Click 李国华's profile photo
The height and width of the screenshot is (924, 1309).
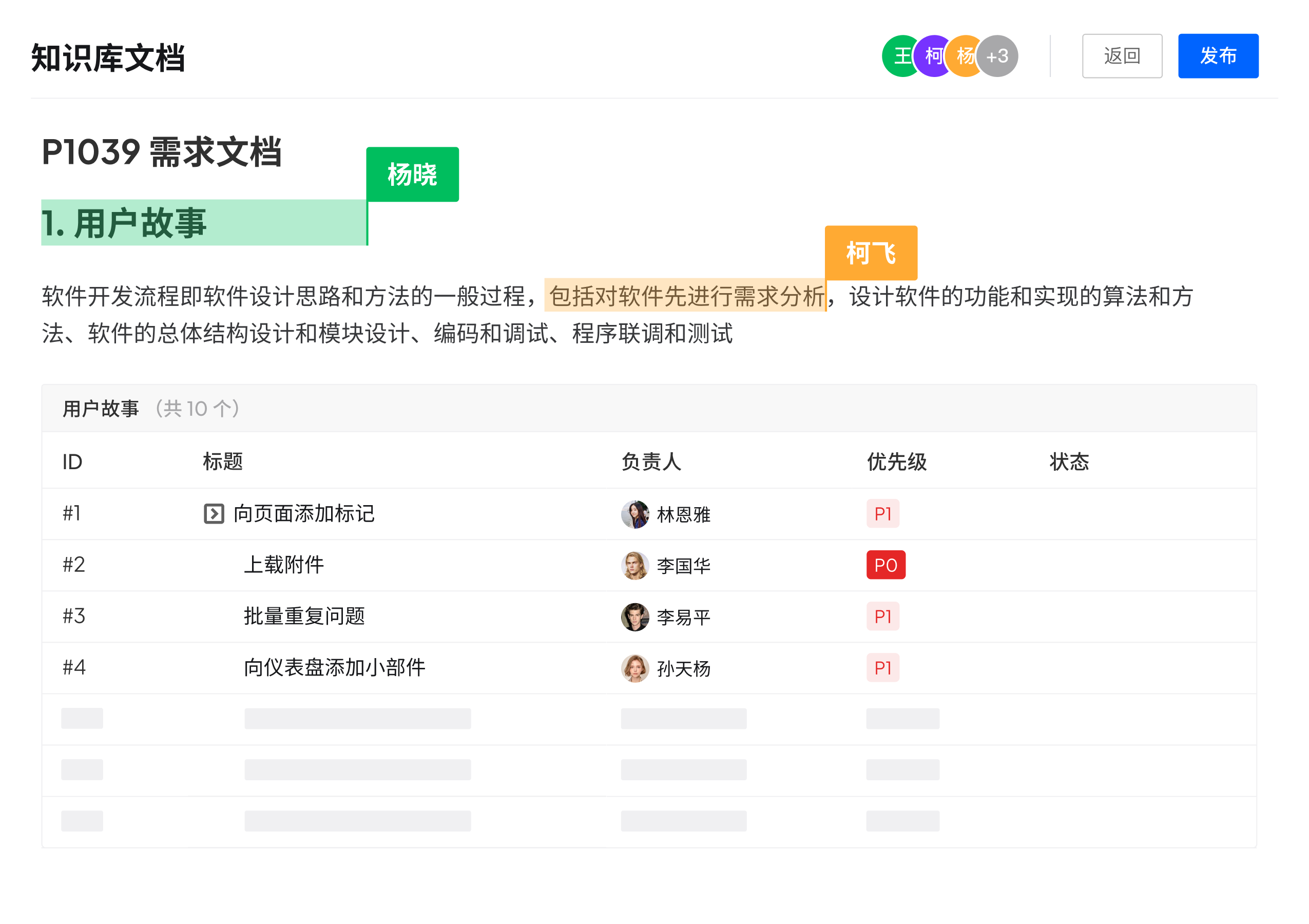pos(634,566)
